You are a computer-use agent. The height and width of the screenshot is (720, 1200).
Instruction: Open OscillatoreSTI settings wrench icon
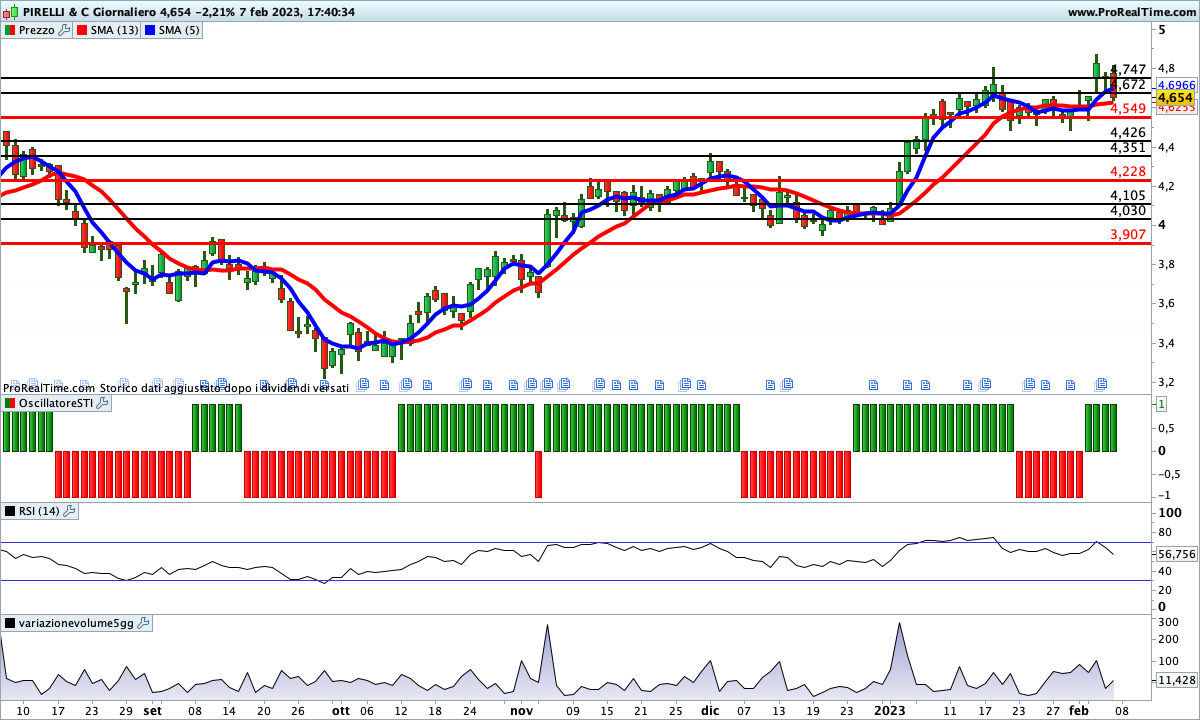(103, 403)
